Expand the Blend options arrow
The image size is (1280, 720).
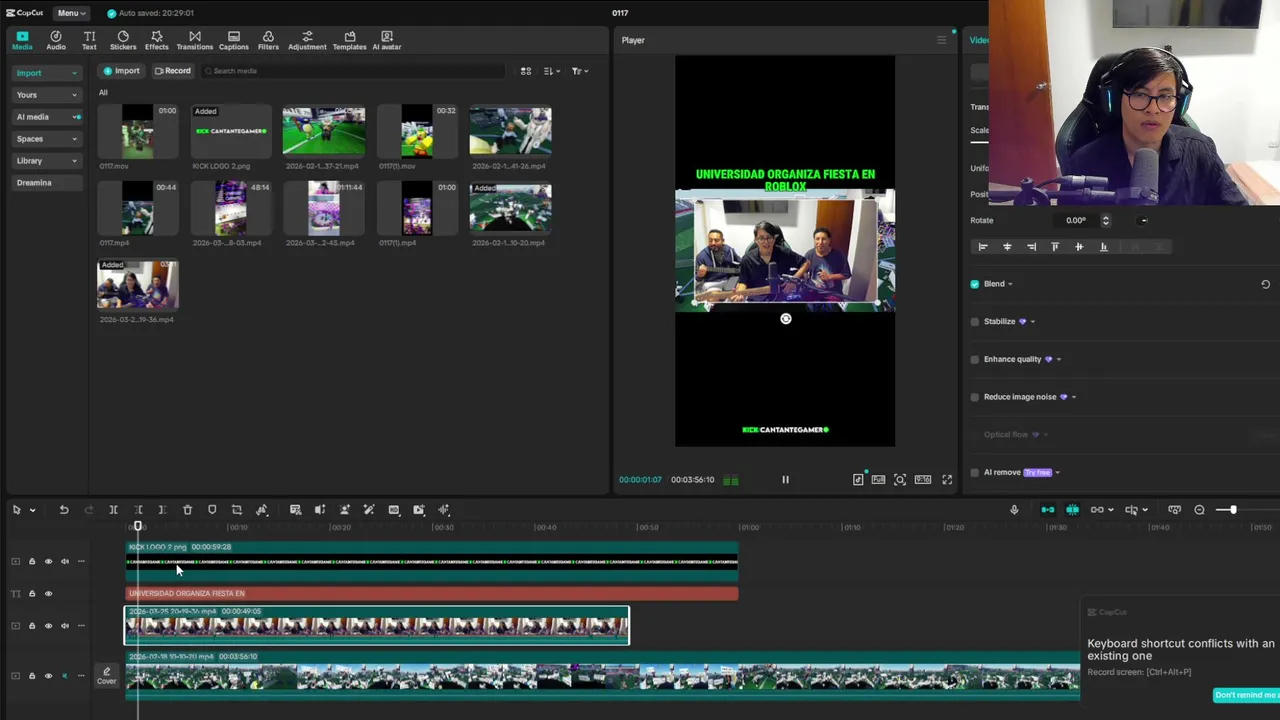point(1010,284)
